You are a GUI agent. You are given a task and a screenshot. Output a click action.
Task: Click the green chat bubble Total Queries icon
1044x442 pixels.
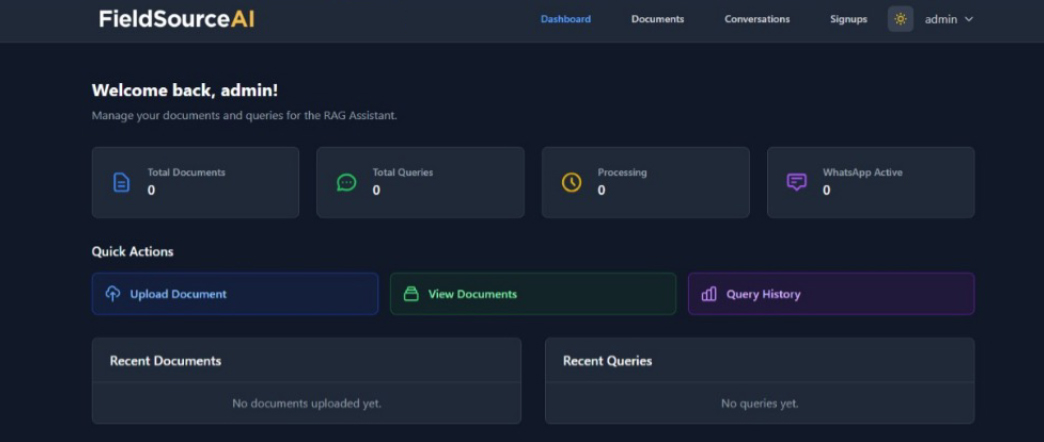pos(346,182)
